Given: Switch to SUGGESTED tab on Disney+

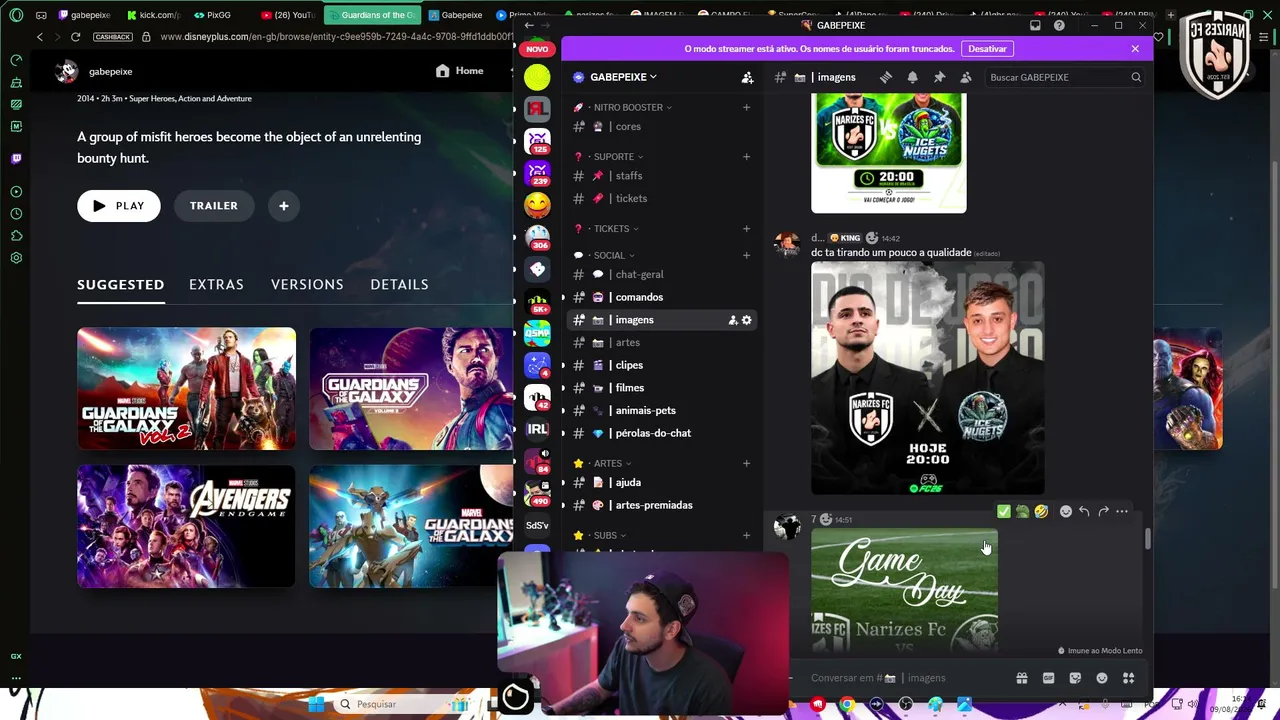Looking at the screenshot, I should pyautogui.click(x=121, y=285).
